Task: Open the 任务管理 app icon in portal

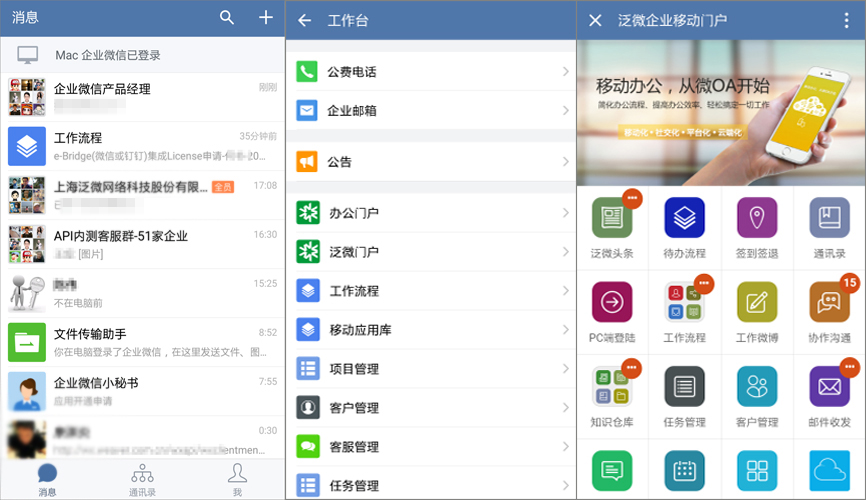Action: coord(684,386)
